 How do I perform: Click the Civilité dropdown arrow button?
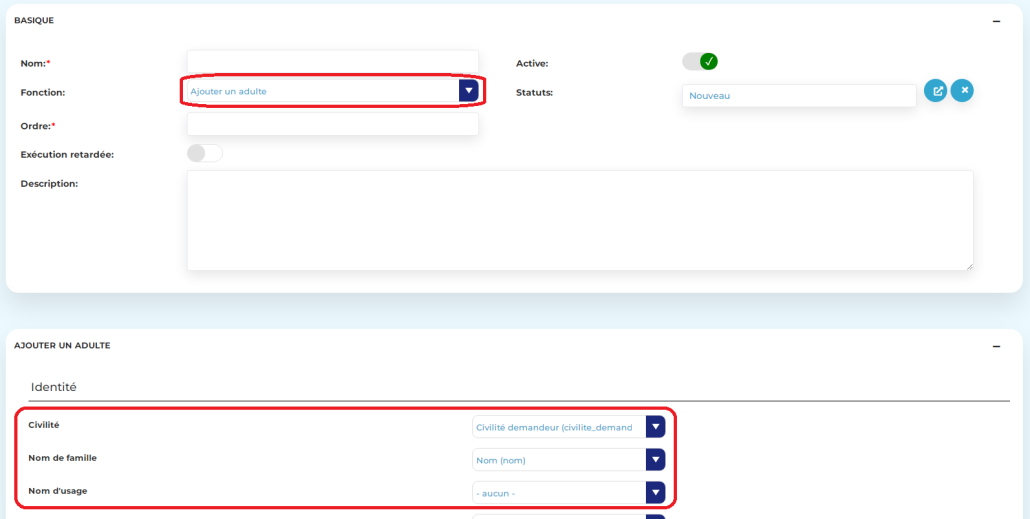click(655, 427)
